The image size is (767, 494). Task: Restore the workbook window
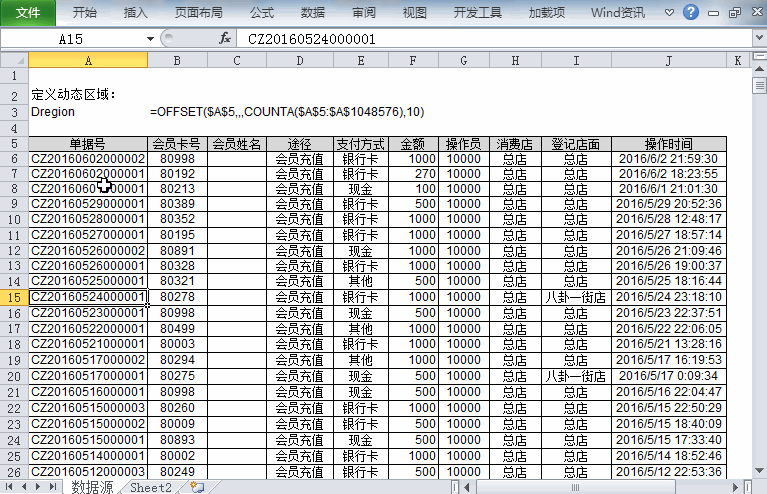[x=735, y=13]
